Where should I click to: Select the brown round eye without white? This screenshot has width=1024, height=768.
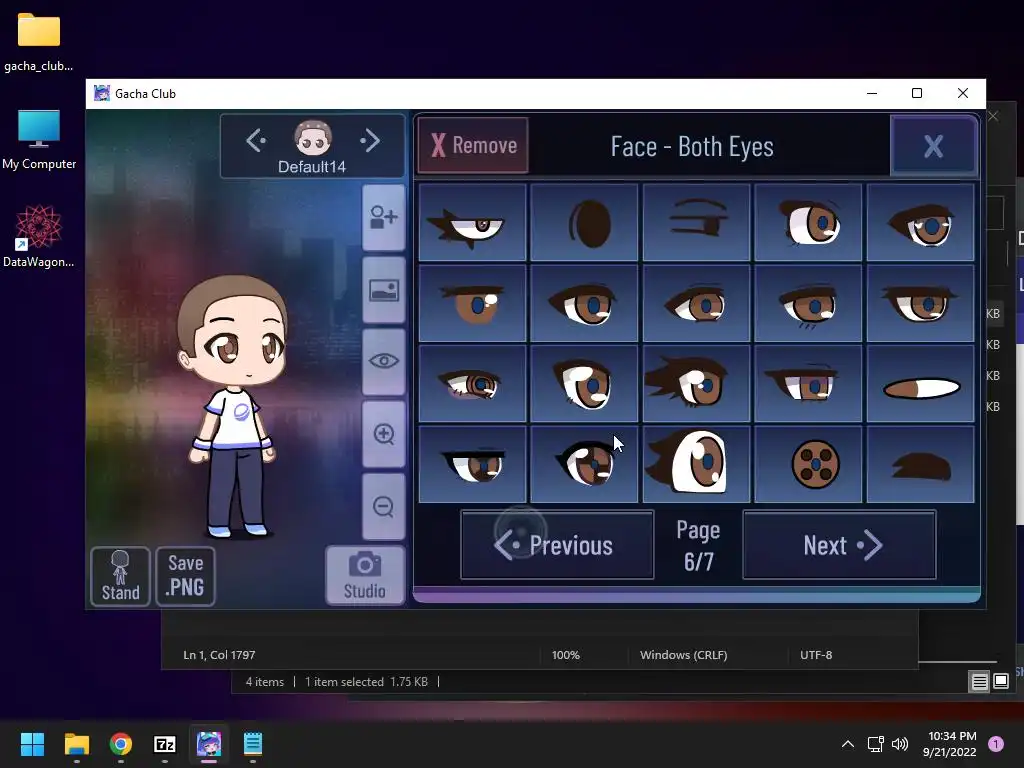(x=472, y=303)
